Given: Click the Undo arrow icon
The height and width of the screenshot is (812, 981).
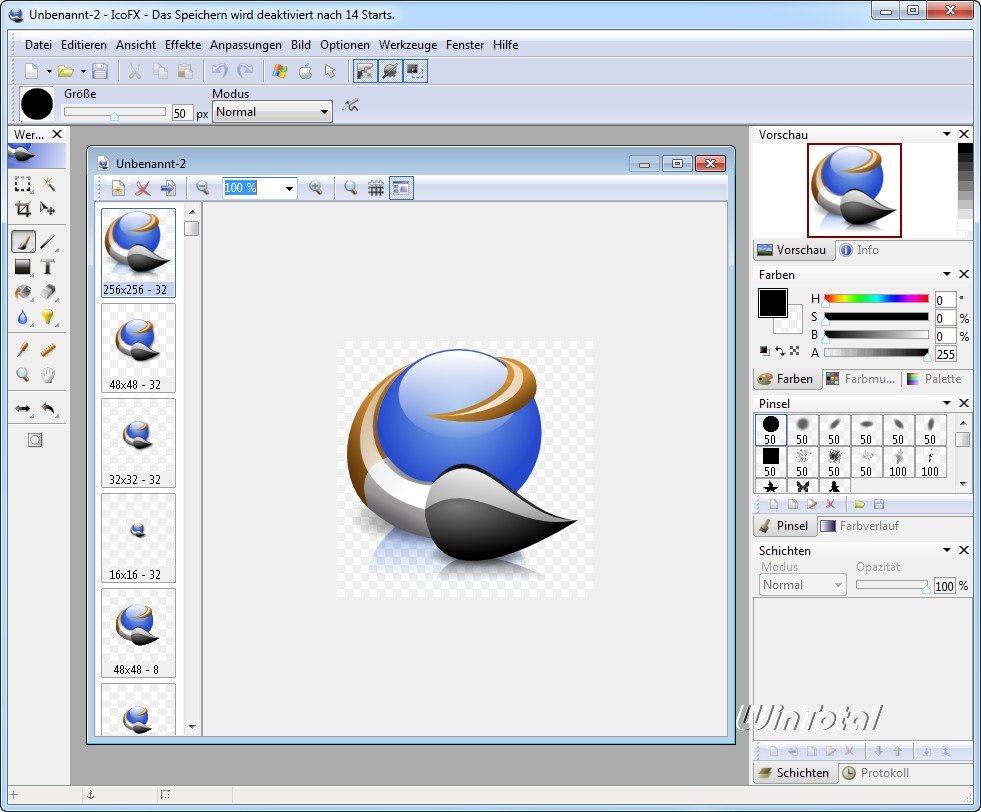Looking at the screenshot, I should pyautogui.click(x=219, y=71).
